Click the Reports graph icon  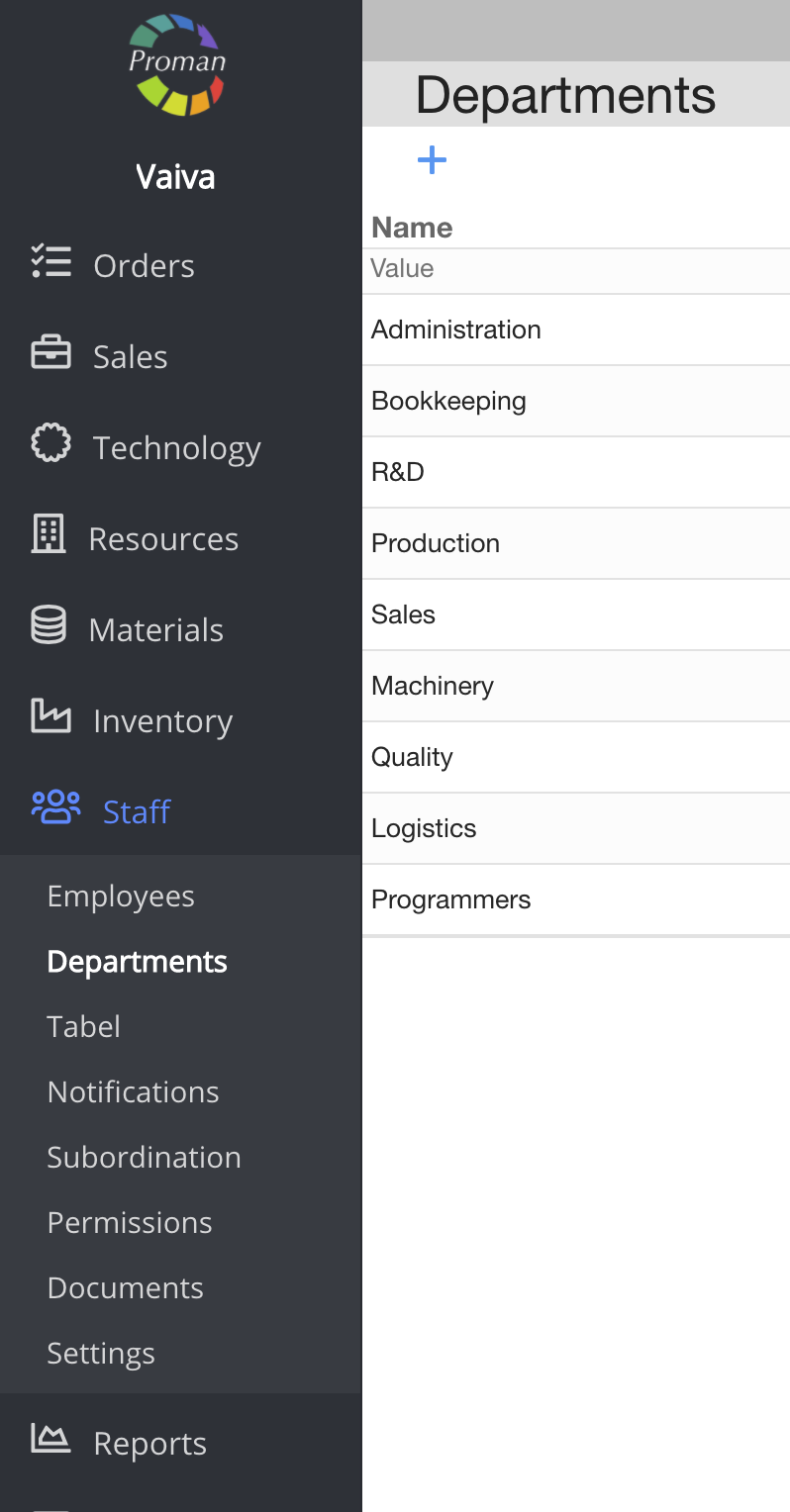(x=50, y=1441)
